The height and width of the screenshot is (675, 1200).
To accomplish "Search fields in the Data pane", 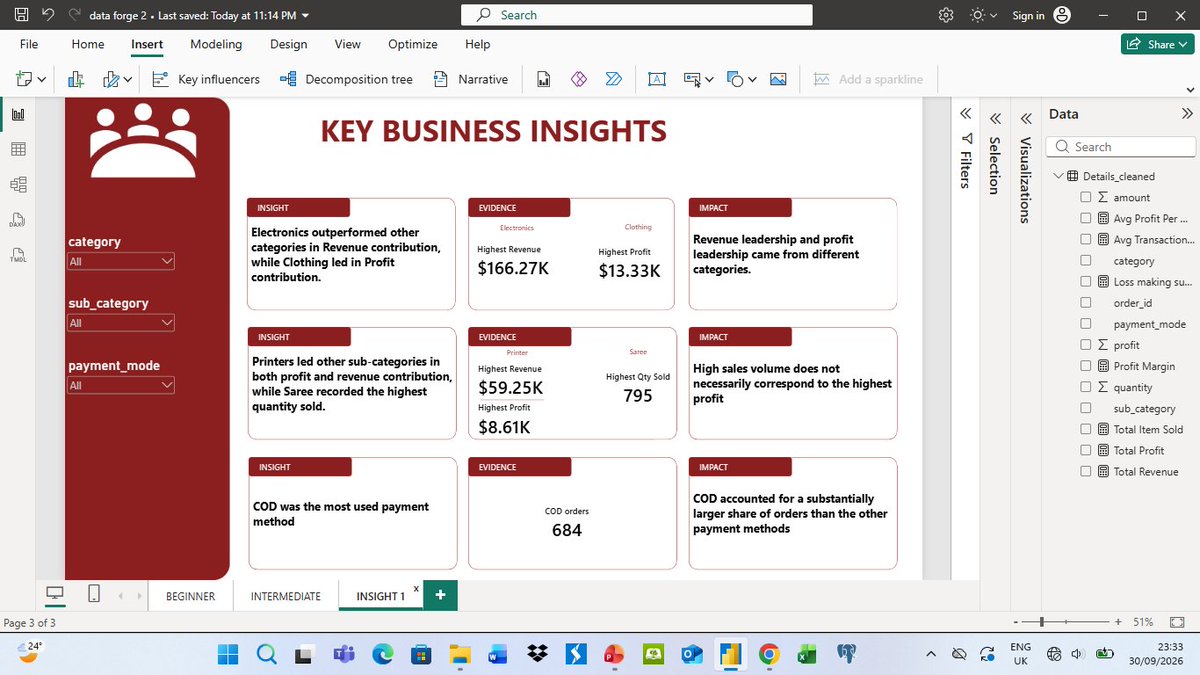I will pyautogui.click(x=1120, y=146).
